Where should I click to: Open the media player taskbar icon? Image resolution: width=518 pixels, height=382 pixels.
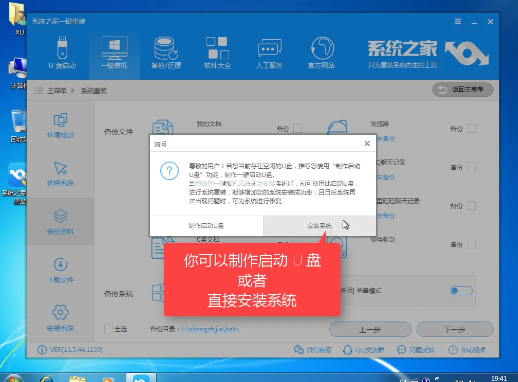point(107,379)
